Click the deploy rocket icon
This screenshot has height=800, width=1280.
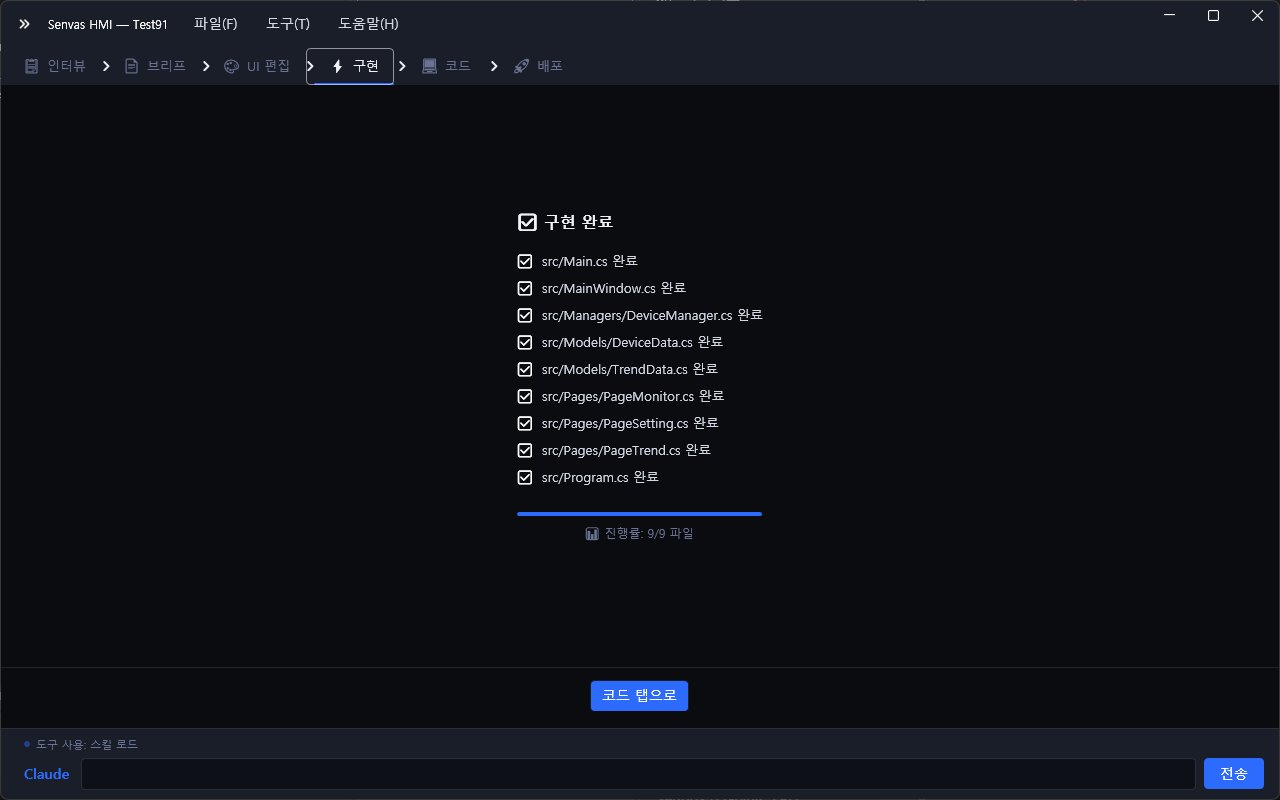521,66
